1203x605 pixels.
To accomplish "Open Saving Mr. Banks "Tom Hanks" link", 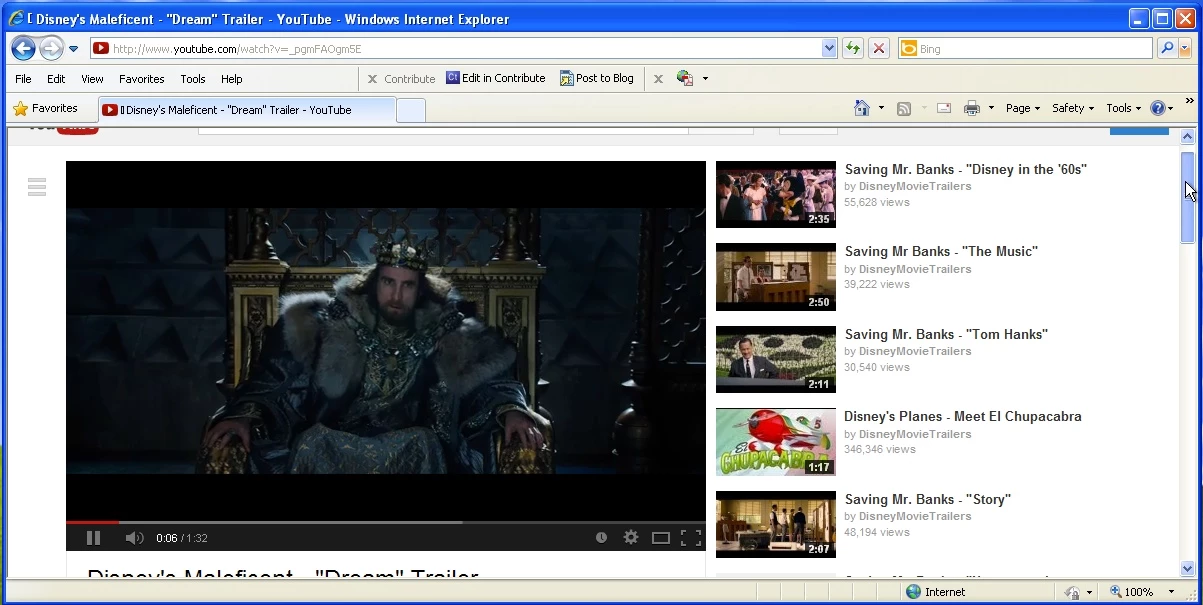I will 946,334.
